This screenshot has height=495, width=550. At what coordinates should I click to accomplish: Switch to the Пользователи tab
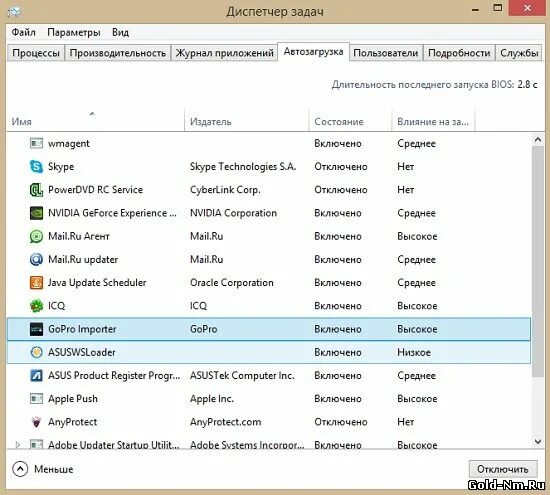coord(385,53)
